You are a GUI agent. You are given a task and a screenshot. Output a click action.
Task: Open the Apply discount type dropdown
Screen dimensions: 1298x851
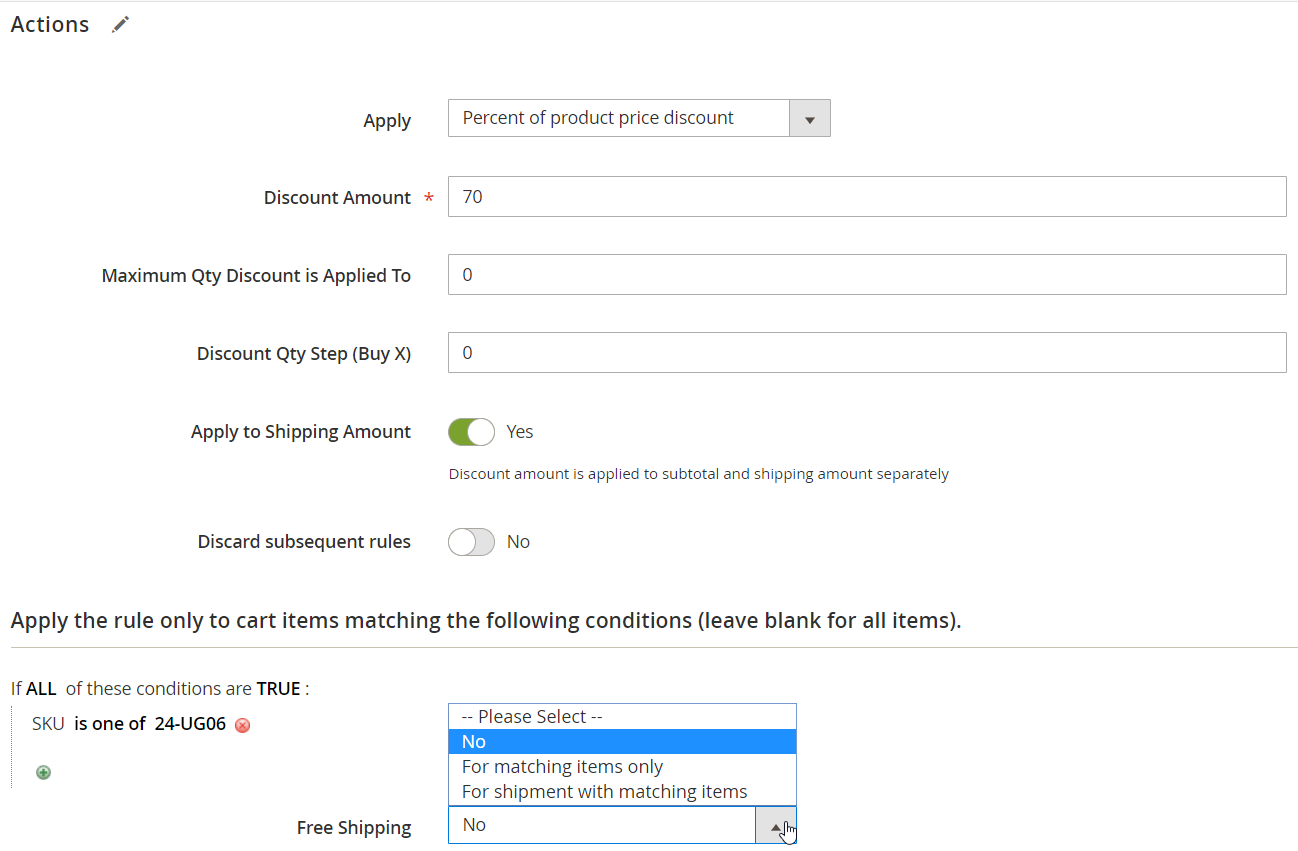[x=638, y=118]
